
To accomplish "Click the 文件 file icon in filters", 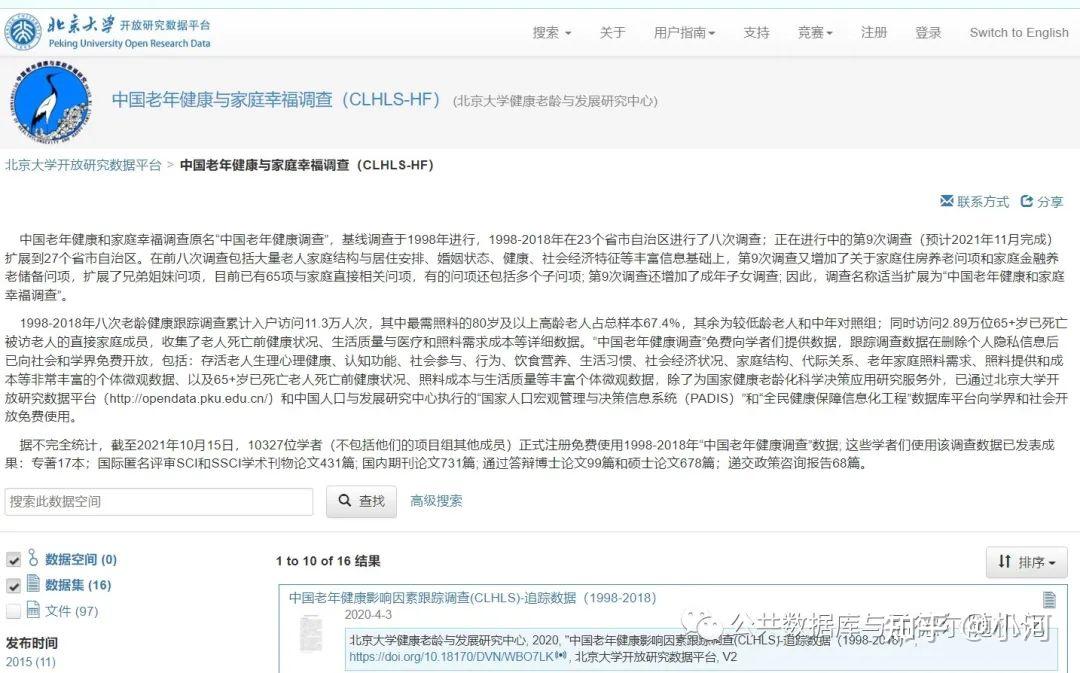I will point(33,610).
